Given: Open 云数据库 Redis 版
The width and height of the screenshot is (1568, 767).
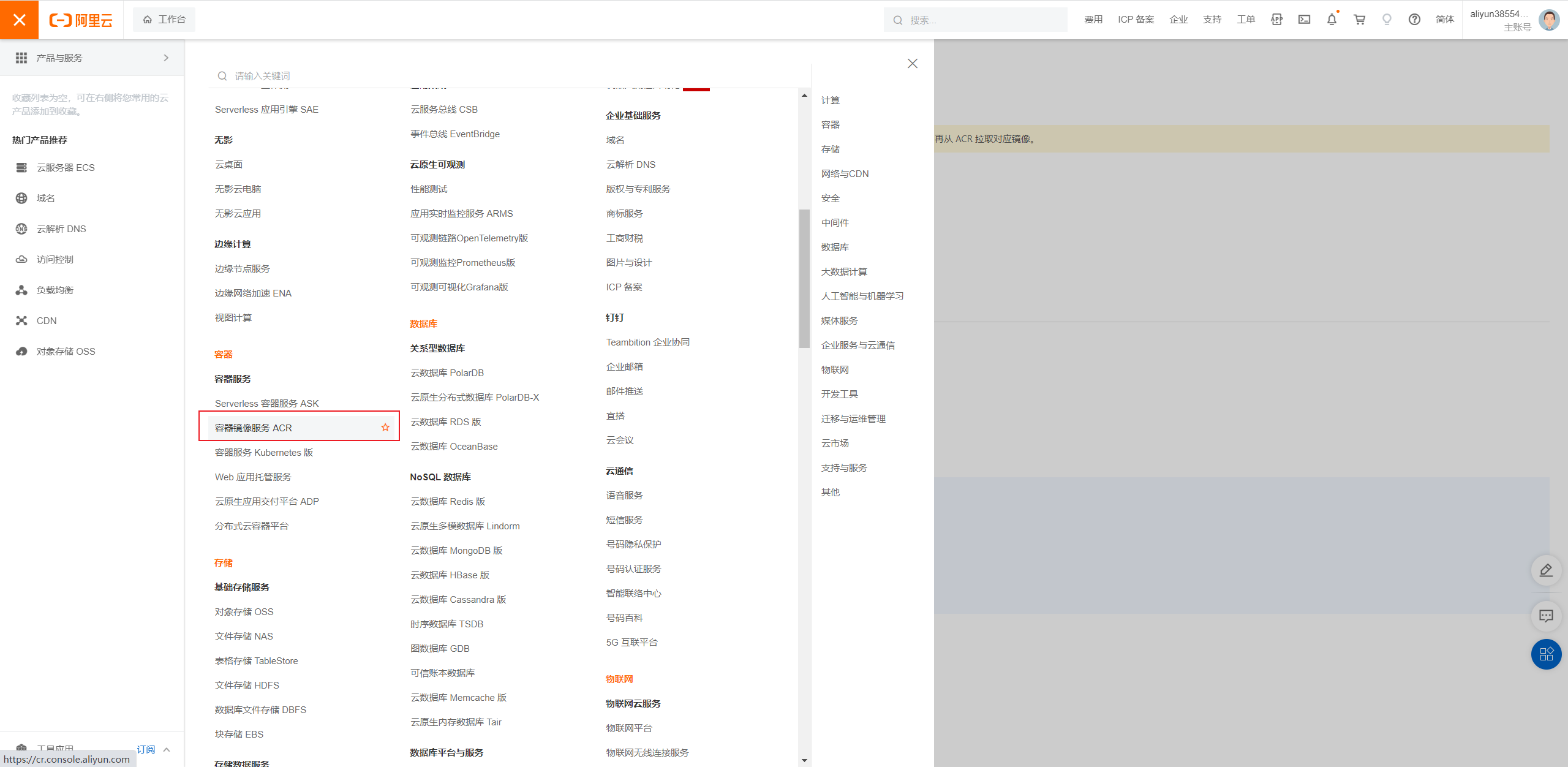Looking at the screenshot, I should click(448, 502).
